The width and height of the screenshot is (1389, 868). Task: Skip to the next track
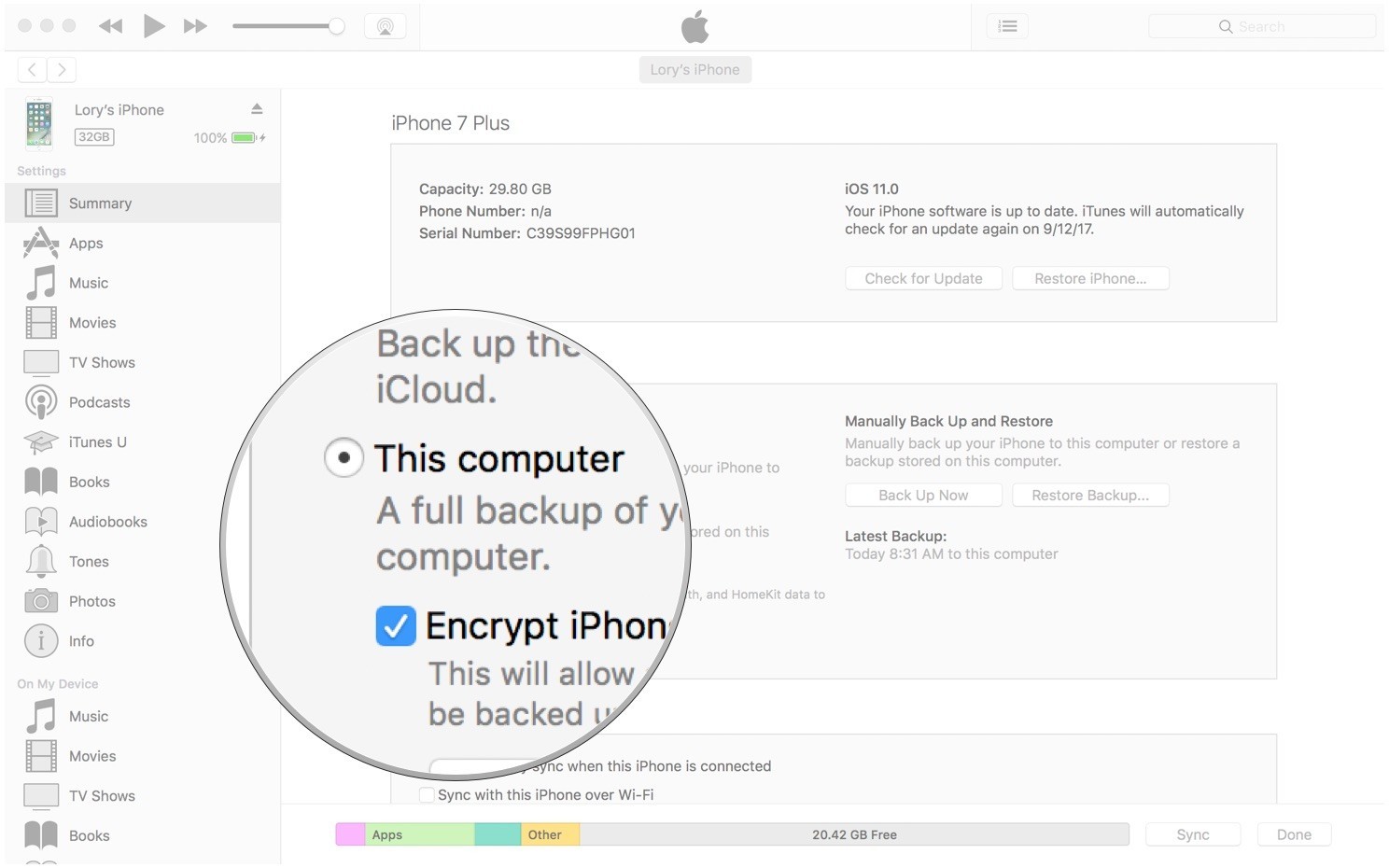pyautogui.click(x=195, y=26)
